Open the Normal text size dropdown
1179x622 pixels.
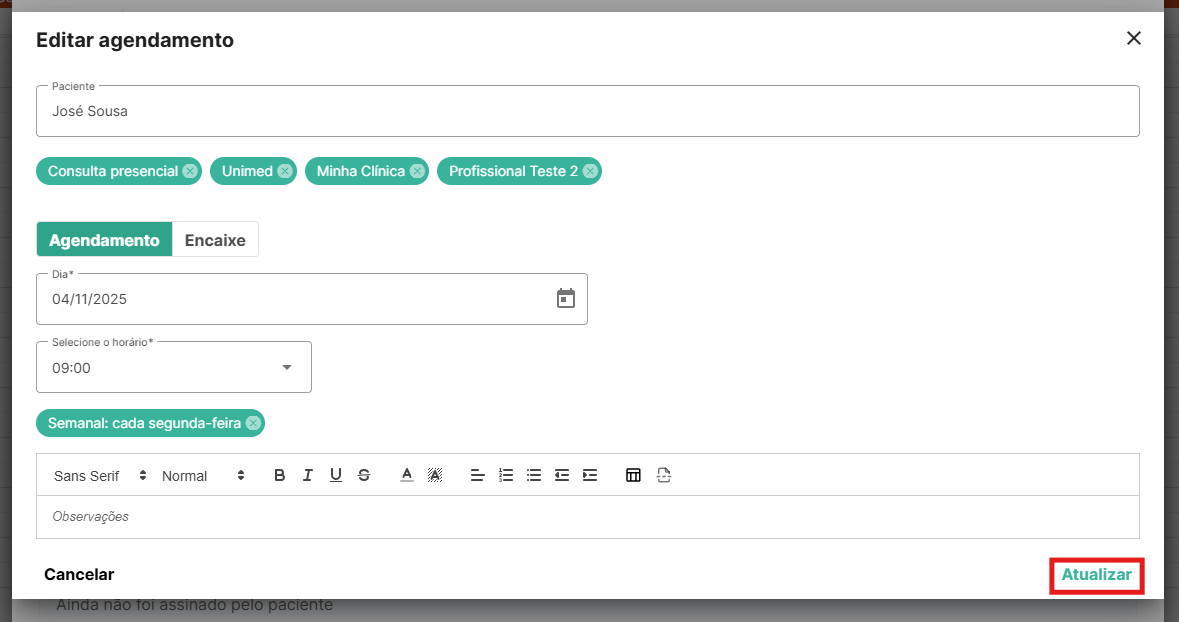pos(203,476)
